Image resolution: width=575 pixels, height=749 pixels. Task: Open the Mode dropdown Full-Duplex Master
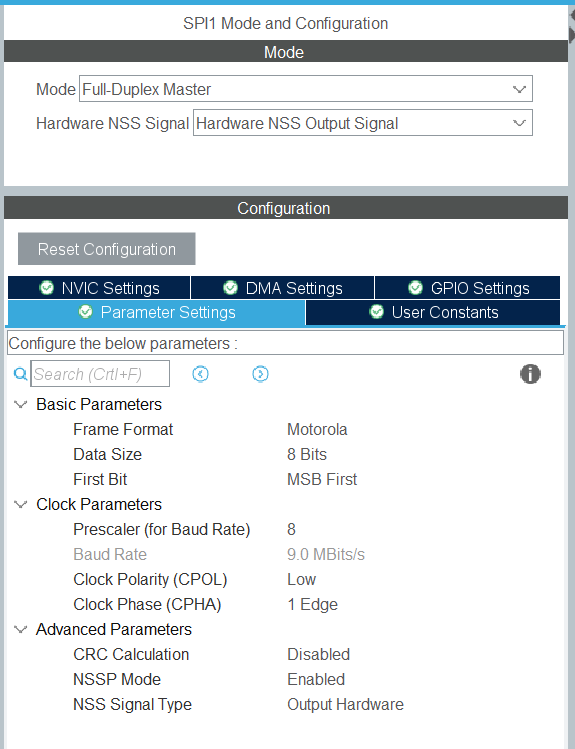click(x=306, y=89)
